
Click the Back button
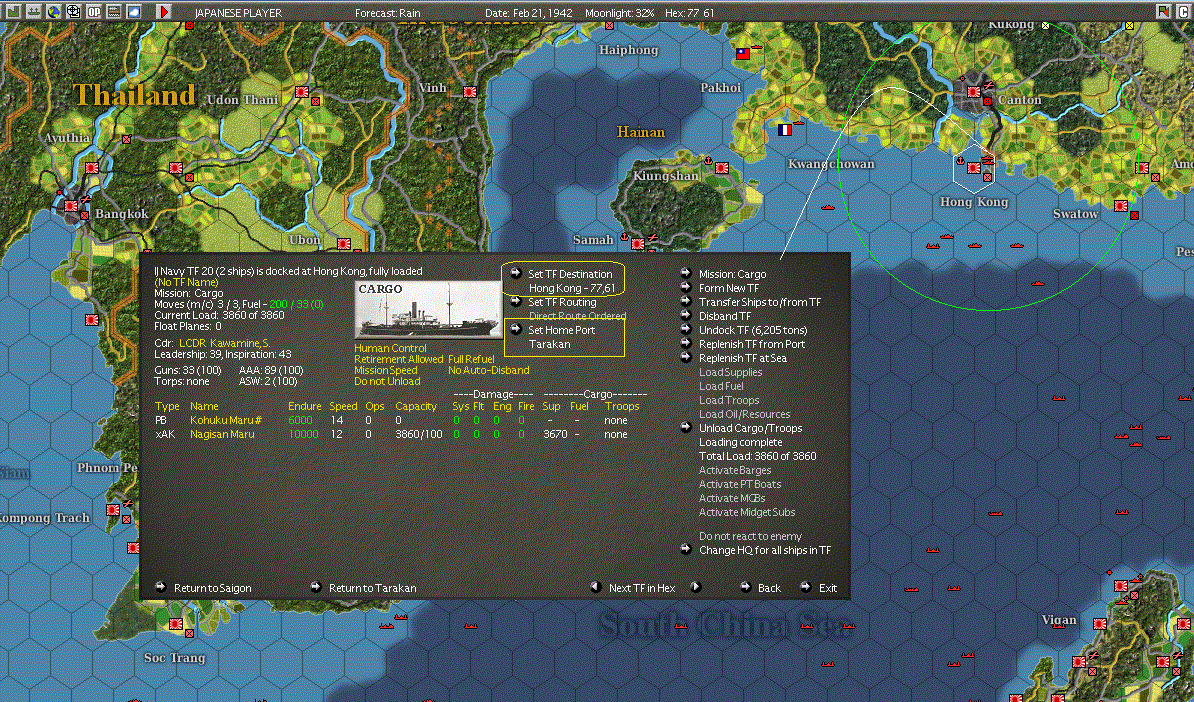[769, 588]
